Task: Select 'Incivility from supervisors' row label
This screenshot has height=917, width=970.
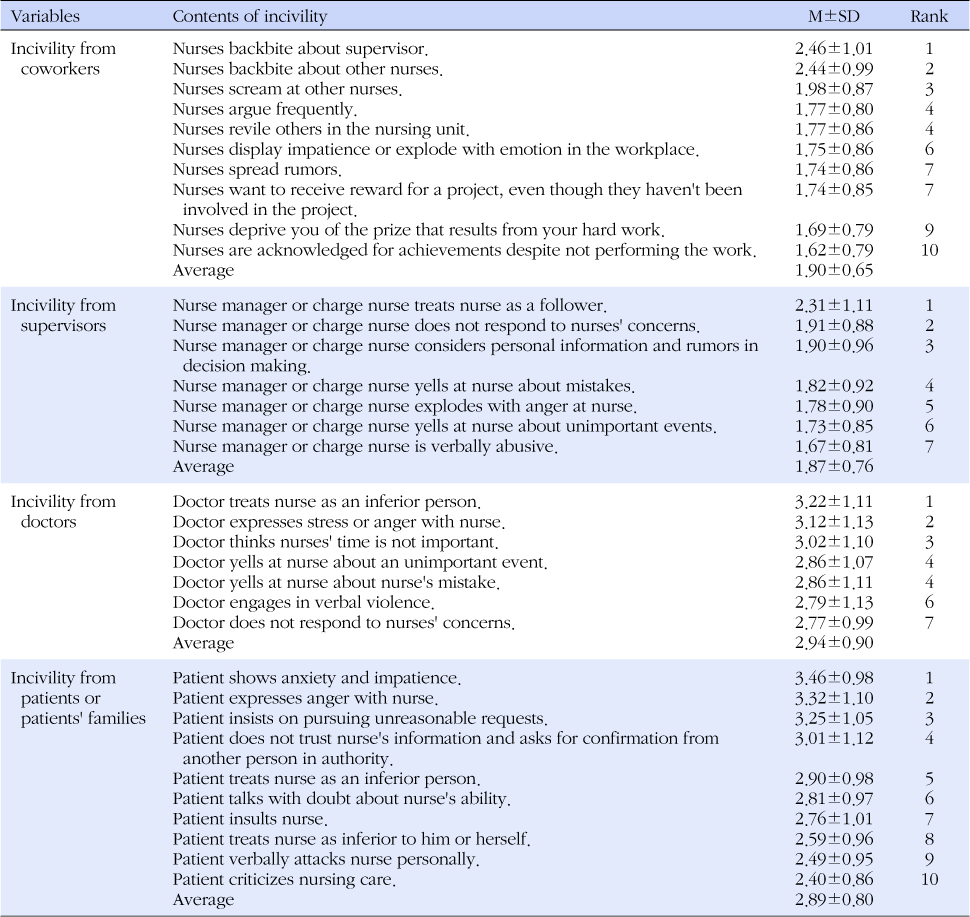Action: tap(63, 316)
